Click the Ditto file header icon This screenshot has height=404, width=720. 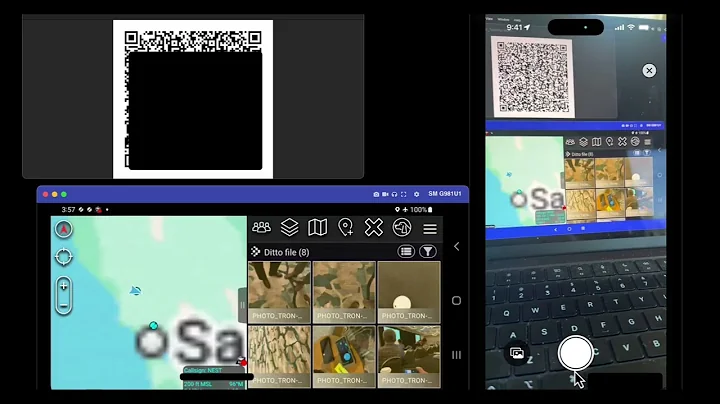pos(255,252)
